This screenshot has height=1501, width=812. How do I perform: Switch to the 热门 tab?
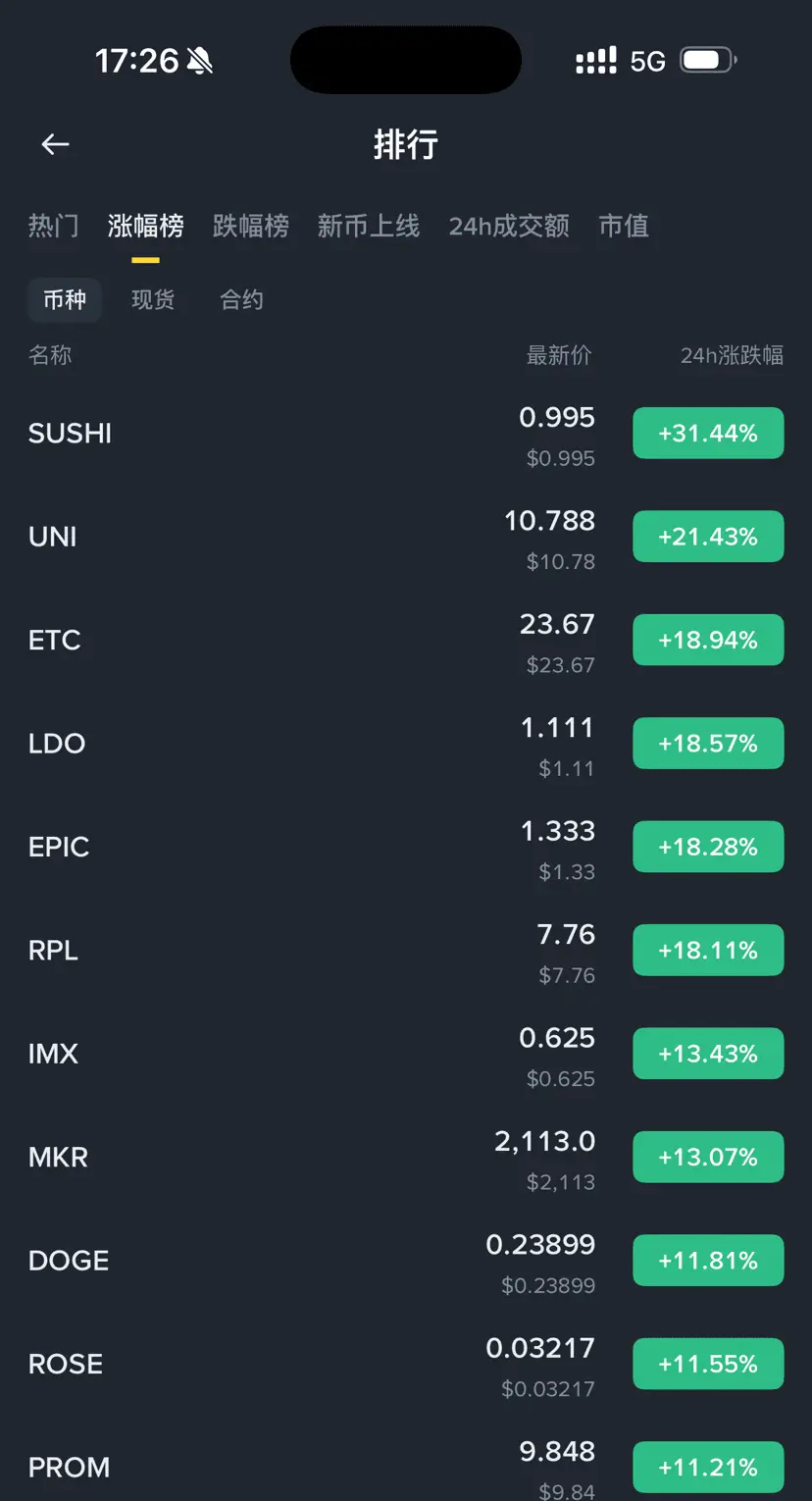(53, 226)
